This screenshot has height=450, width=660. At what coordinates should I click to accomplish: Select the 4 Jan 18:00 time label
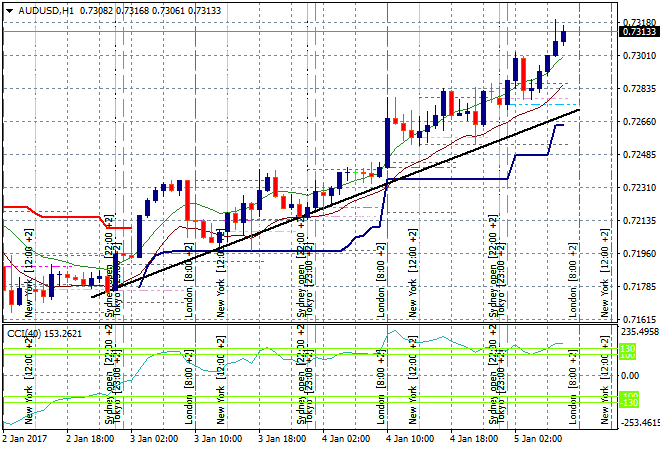[x=475, y=438]
